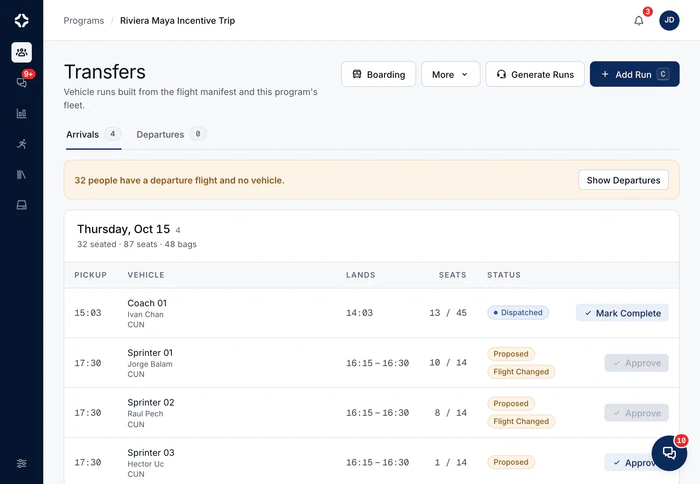Switch to the Departures tab

pyautogui.click(x=171, y=134)
